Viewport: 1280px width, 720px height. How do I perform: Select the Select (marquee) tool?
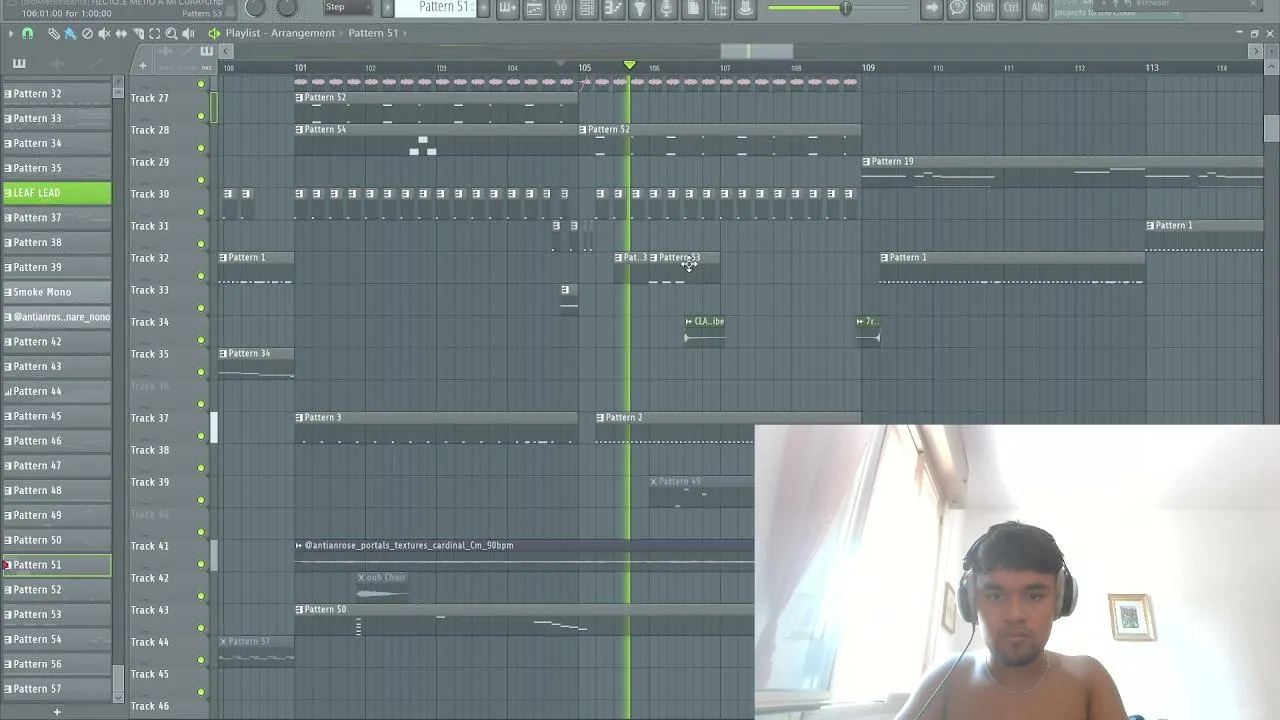155,33
